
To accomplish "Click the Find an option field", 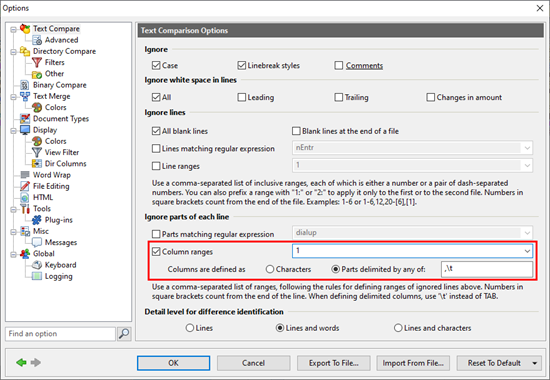I will click(60, 334).
